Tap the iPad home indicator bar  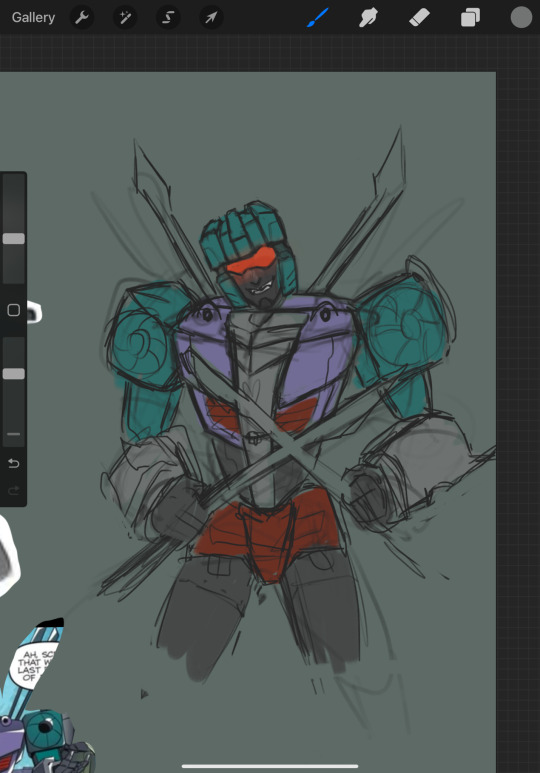point(270,766)
